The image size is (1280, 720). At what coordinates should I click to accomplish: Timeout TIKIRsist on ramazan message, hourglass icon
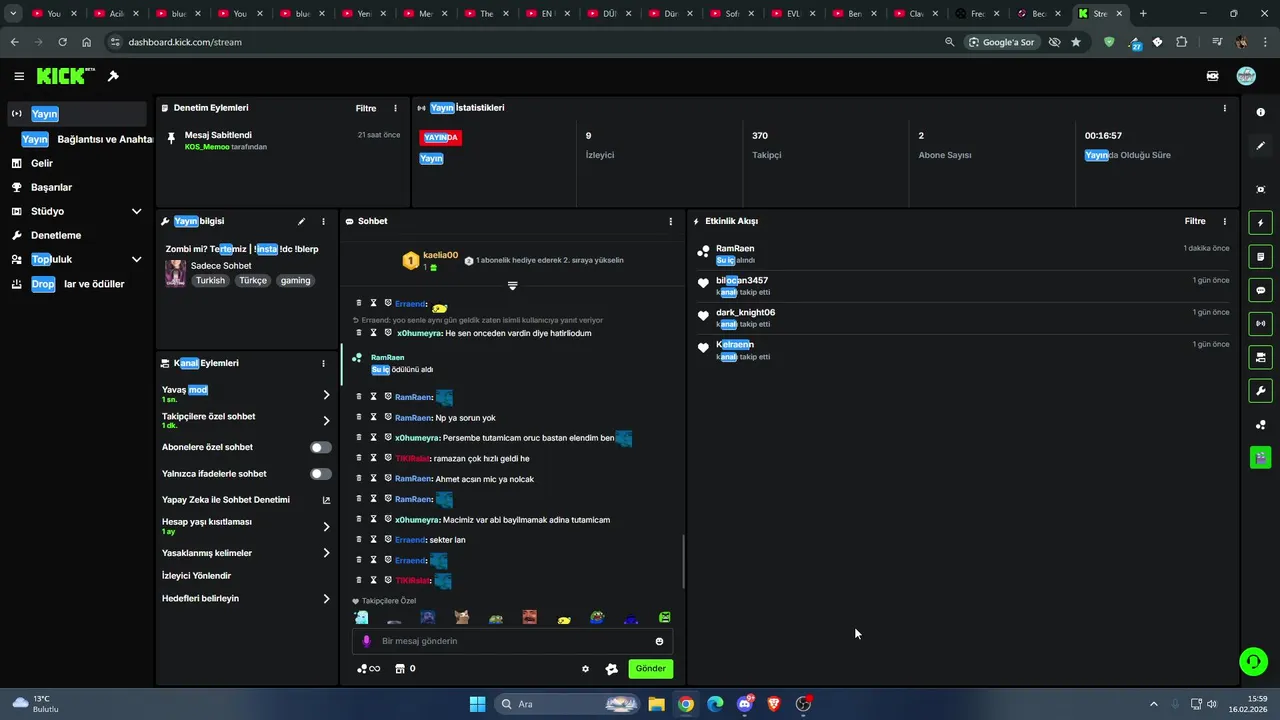pos(373,458)
